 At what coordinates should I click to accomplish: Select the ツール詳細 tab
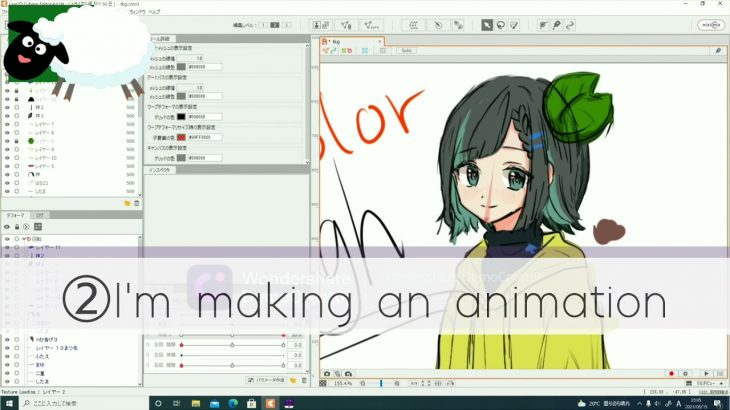(x=161, y=39)
